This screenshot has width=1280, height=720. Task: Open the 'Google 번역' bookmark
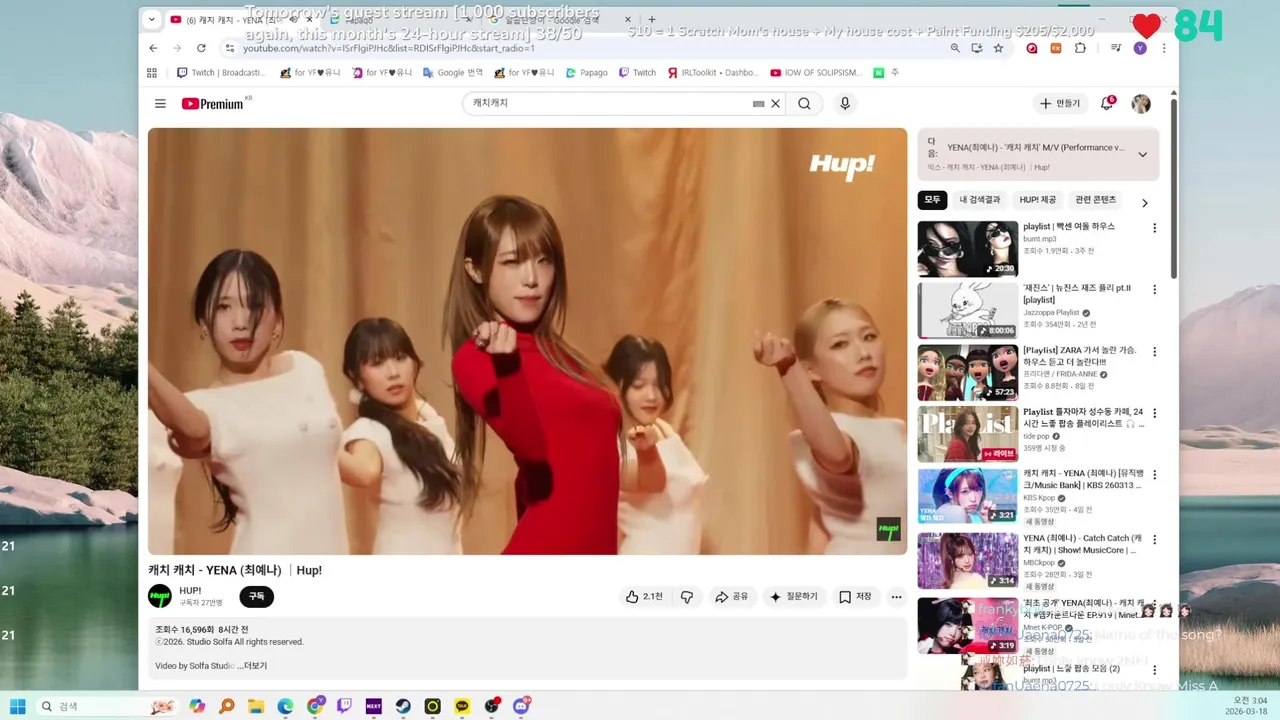(x=453, y=73)
